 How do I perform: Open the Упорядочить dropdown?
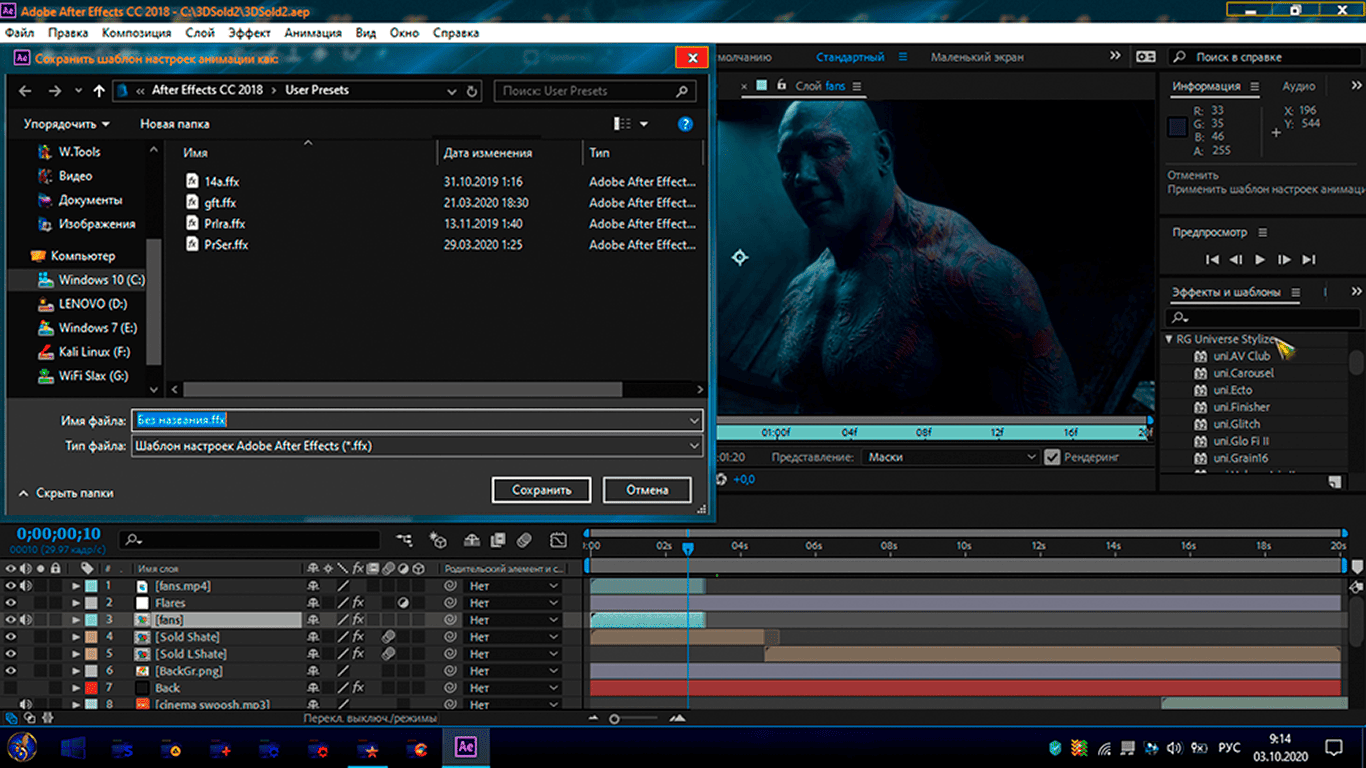(67, 124)
